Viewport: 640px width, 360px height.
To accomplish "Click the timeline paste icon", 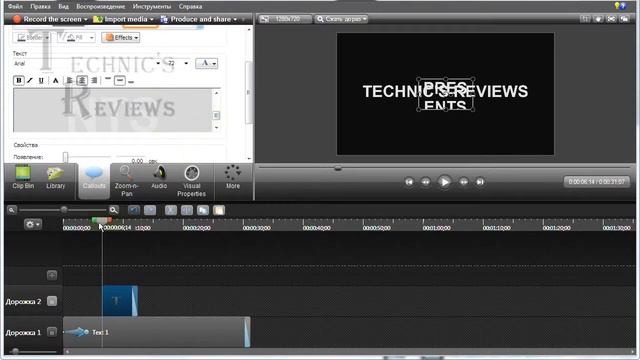I will click(219, 210).
